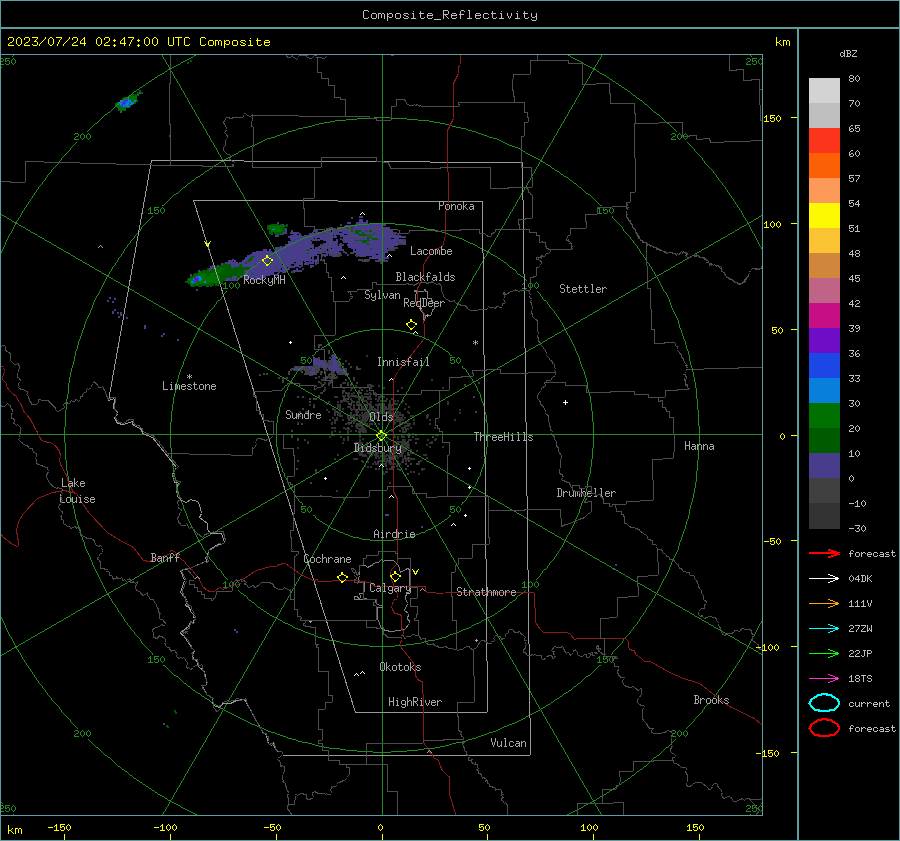
Task: Click yellow radar center marker at Didsbury
Action: coord(381,436)
